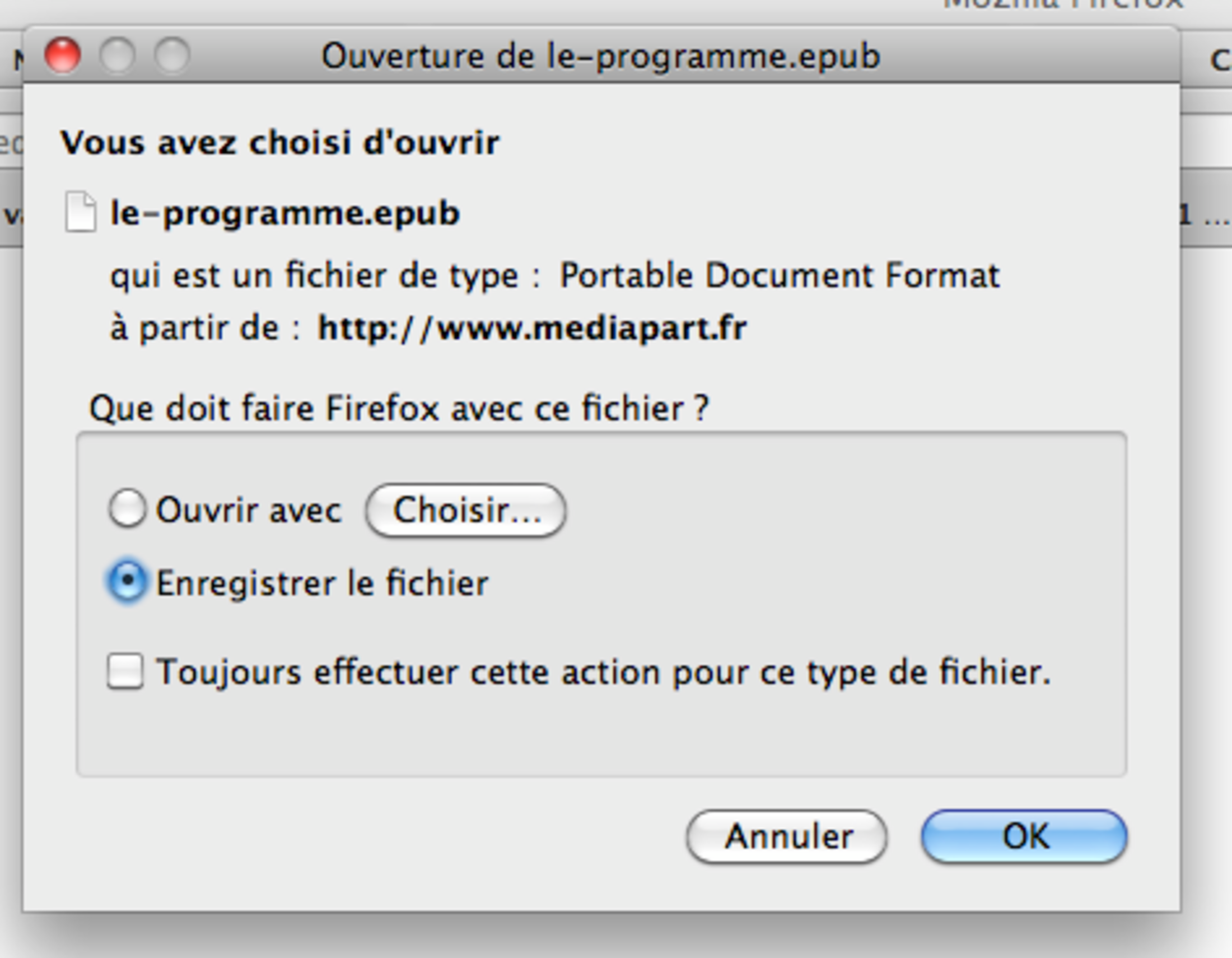Click the yellow minimize circle
The height and width of the screenshot is (958, 1232).
(117, 56)
